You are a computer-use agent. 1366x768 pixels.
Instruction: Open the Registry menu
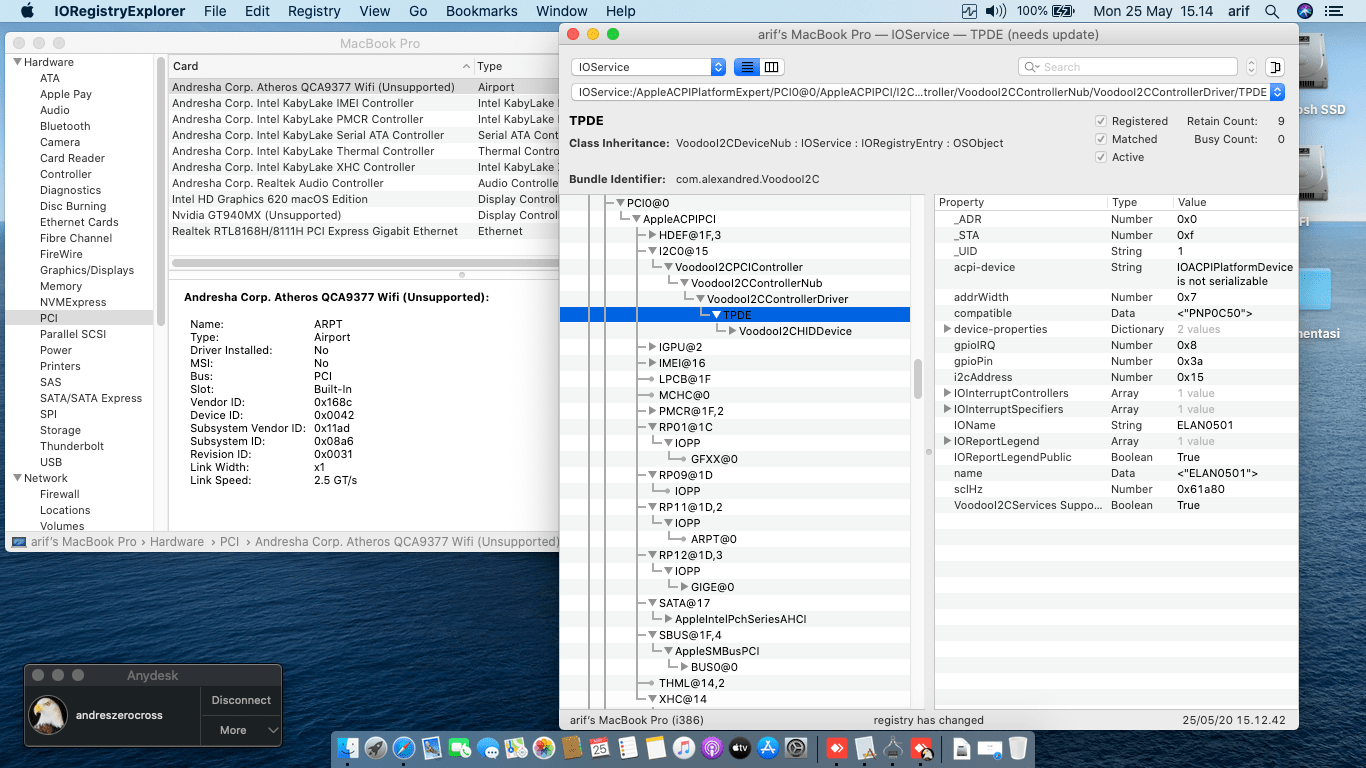[314, 11]
